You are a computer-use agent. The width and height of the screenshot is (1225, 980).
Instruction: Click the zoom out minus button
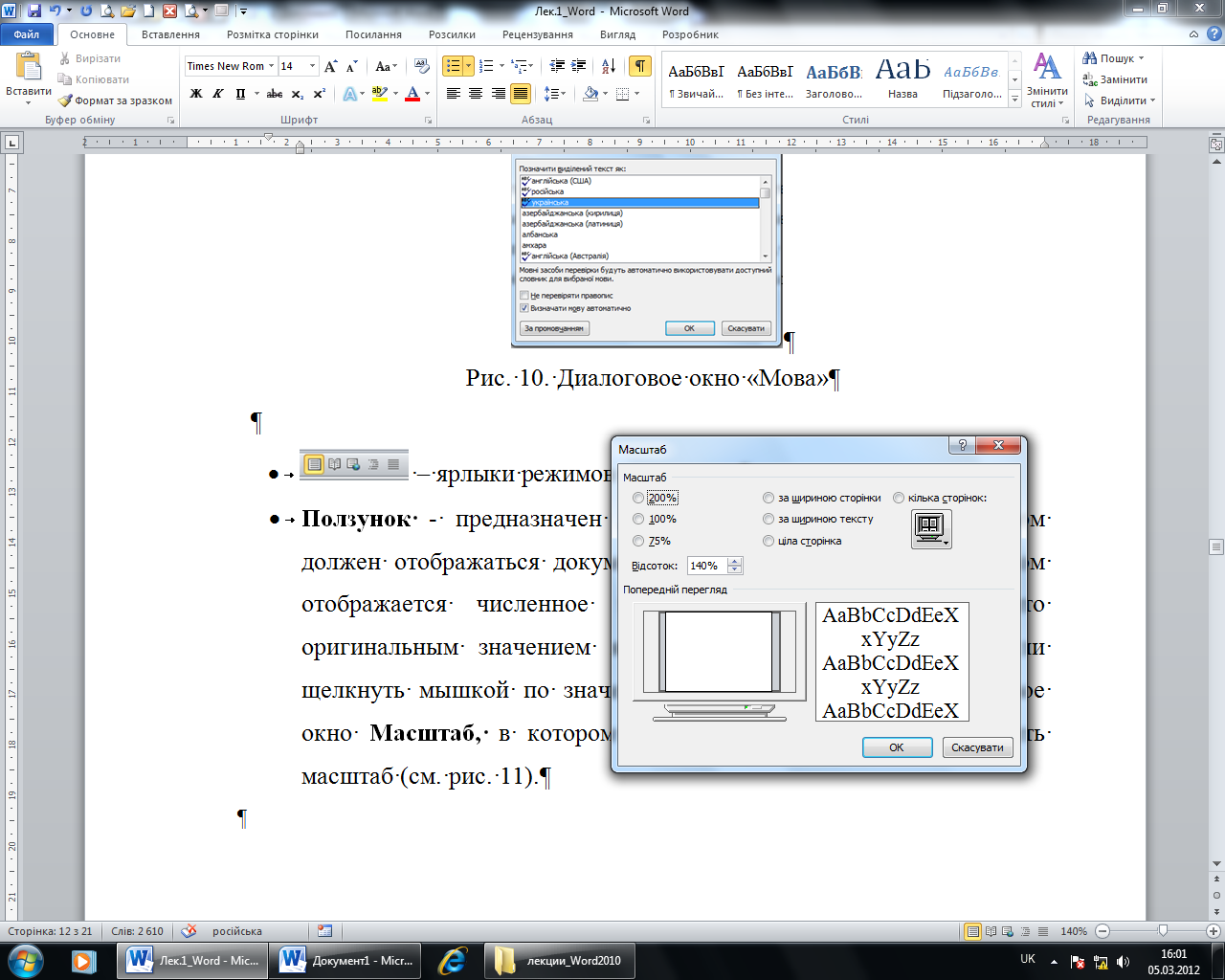tap(1102, 931)
